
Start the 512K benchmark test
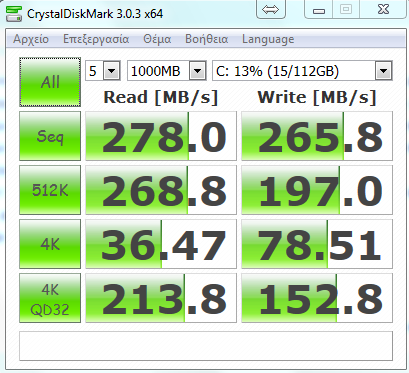(x=50, y=190)
